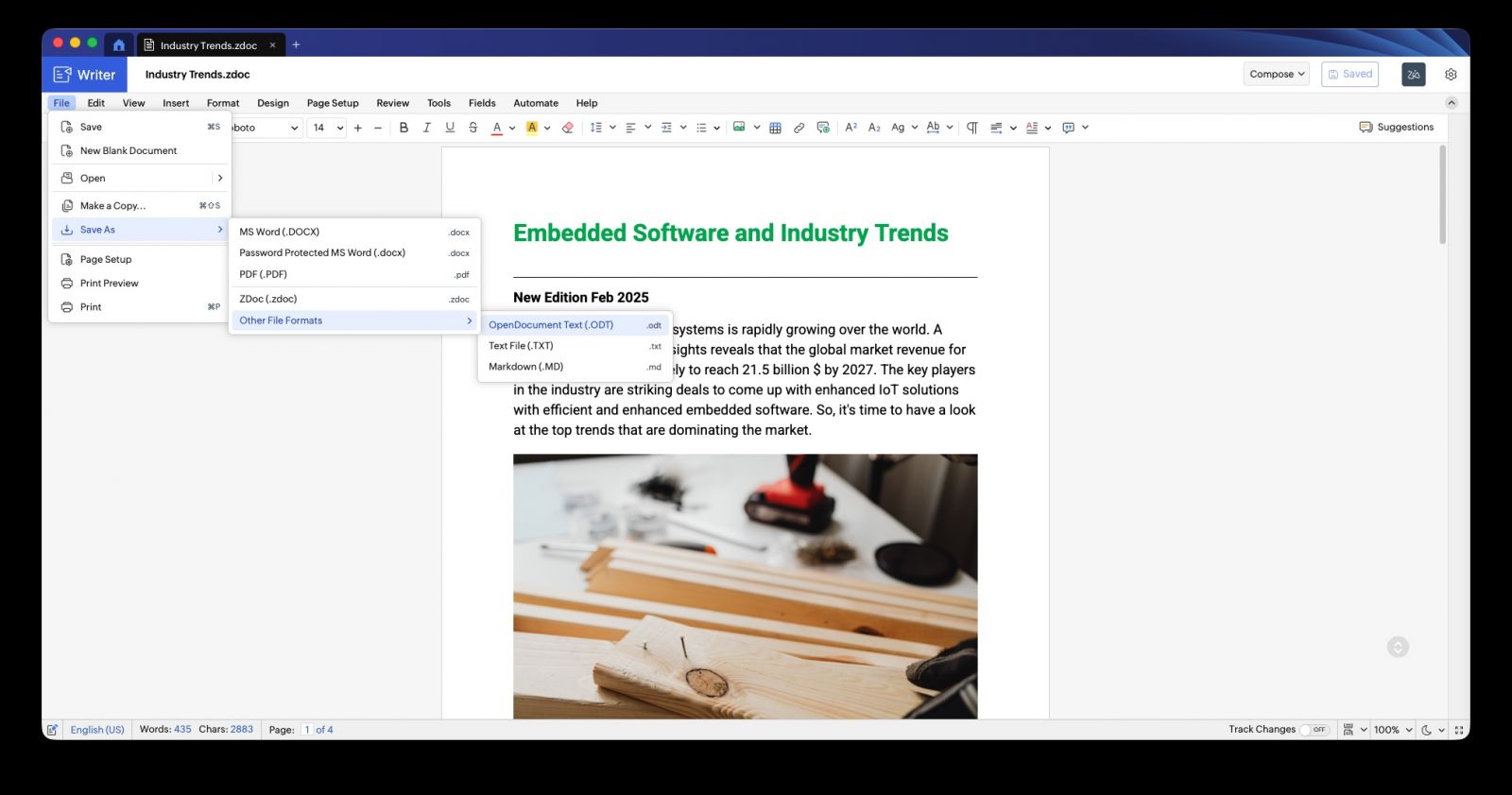1512x795 pixels.
Task: Change the English (US) language setting
Action: 97,730
